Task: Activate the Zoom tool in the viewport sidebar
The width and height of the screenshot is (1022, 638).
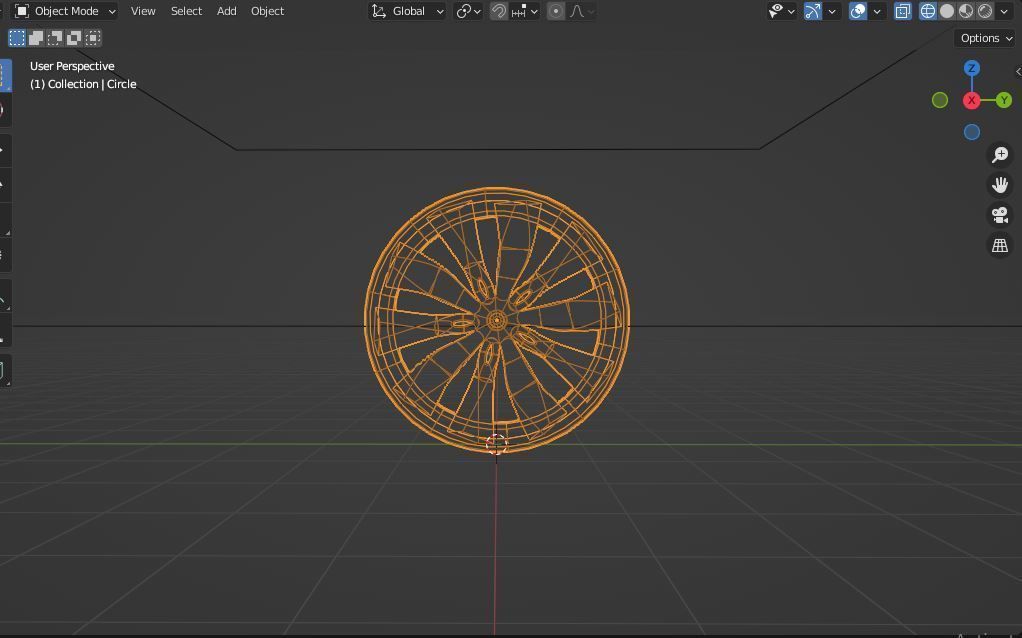Action: [x=999, y=154]
